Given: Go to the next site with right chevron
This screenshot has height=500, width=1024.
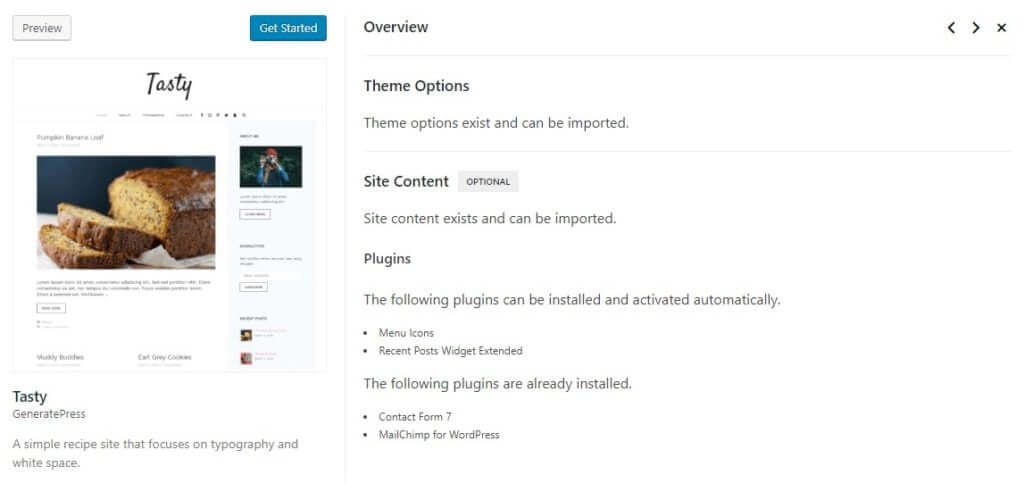Looking at the screenshot, I should click(976, 27).
